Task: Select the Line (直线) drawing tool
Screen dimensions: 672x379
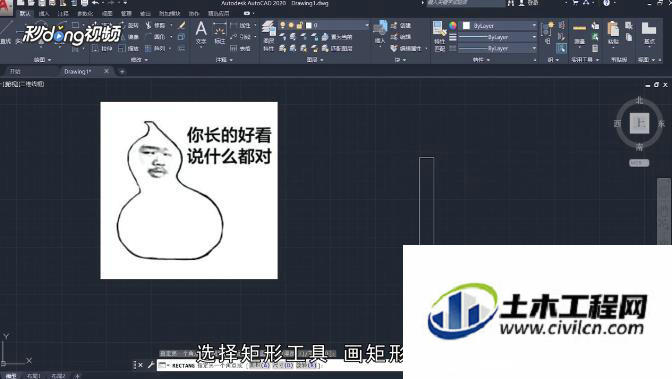Action: [5, 32]
